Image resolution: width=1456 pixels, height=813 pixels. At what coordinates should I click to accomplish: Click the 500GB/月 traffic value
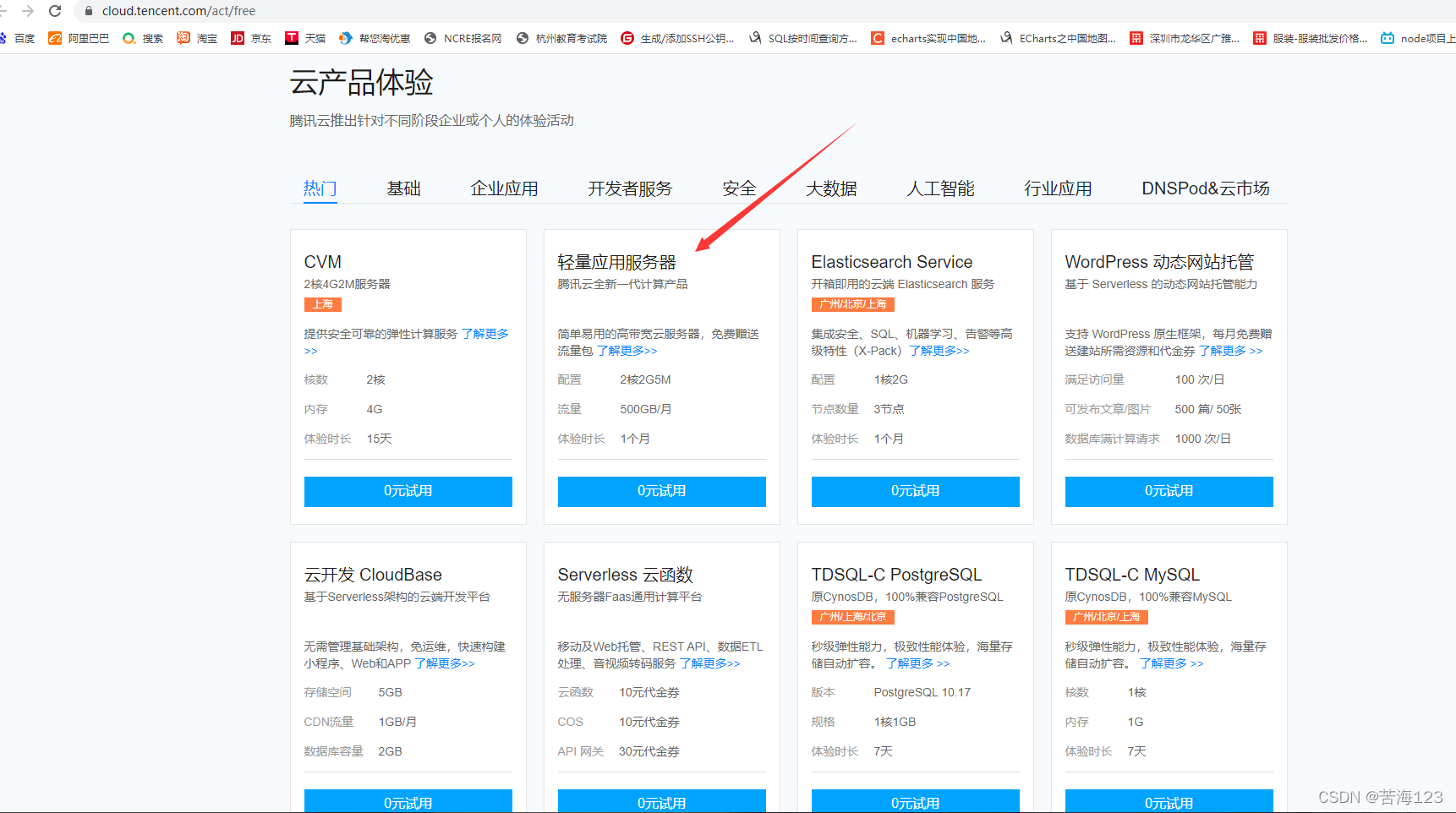click(646, 409)
